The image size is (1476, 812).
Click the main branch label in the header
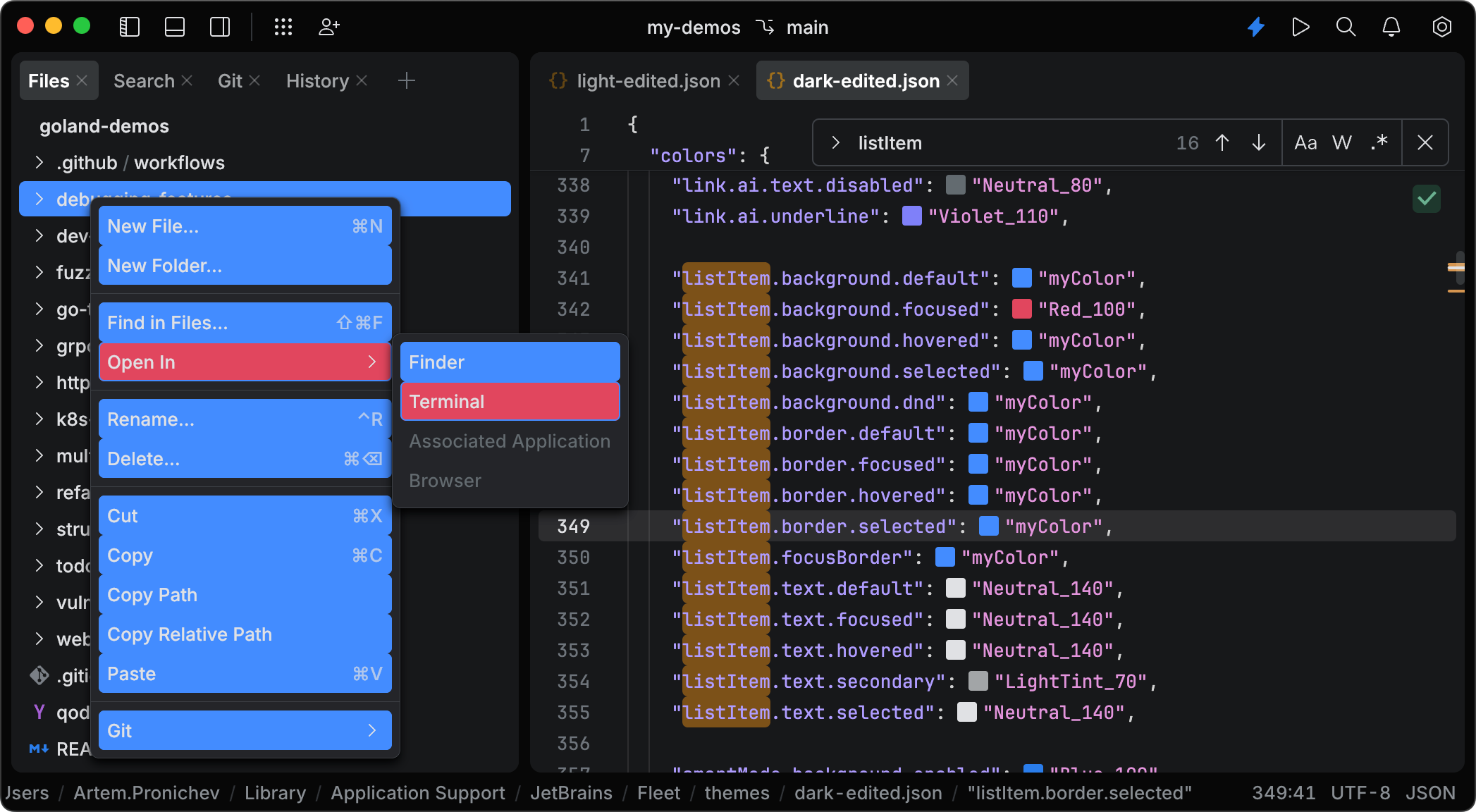[808, 27]
